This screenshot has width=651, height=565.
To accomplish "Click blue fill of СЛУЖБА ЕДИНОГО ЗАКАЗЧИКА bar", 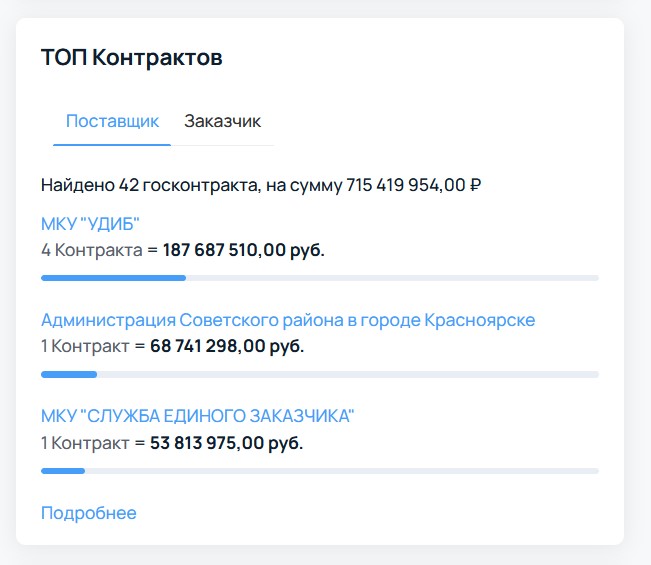I will (63, 470).
